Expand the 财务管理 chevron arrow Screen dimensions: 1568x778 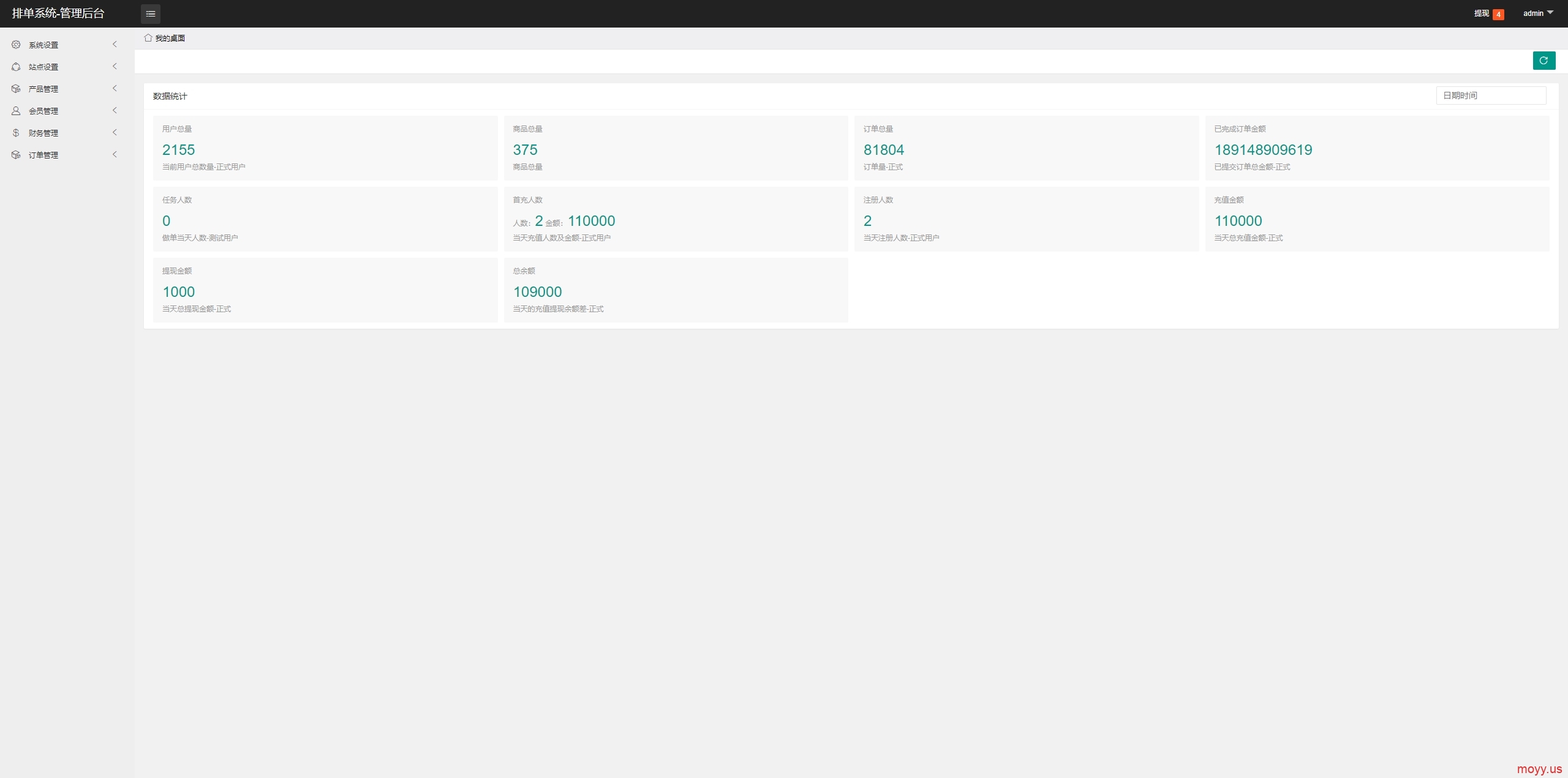115,132
